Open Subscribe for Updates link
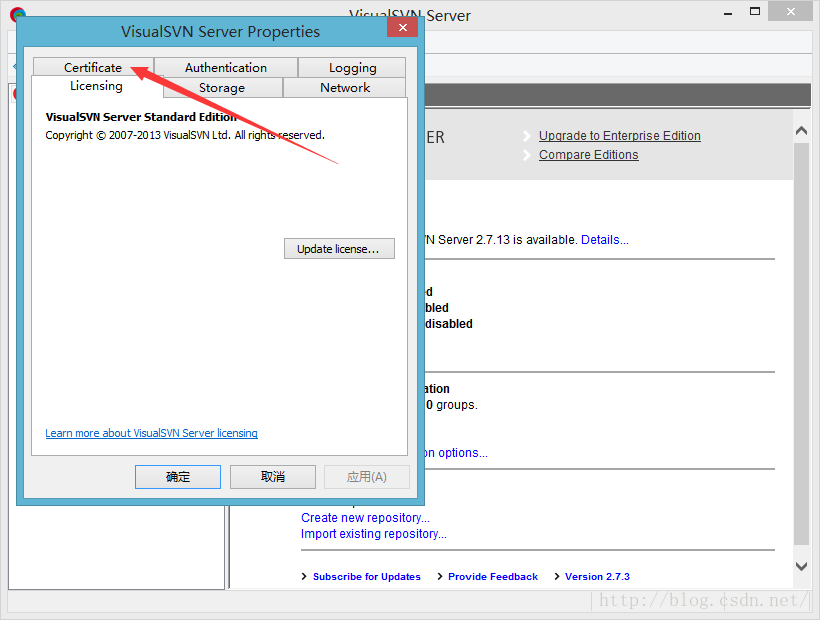The image size is (820, 620). [x=367, y=577]
